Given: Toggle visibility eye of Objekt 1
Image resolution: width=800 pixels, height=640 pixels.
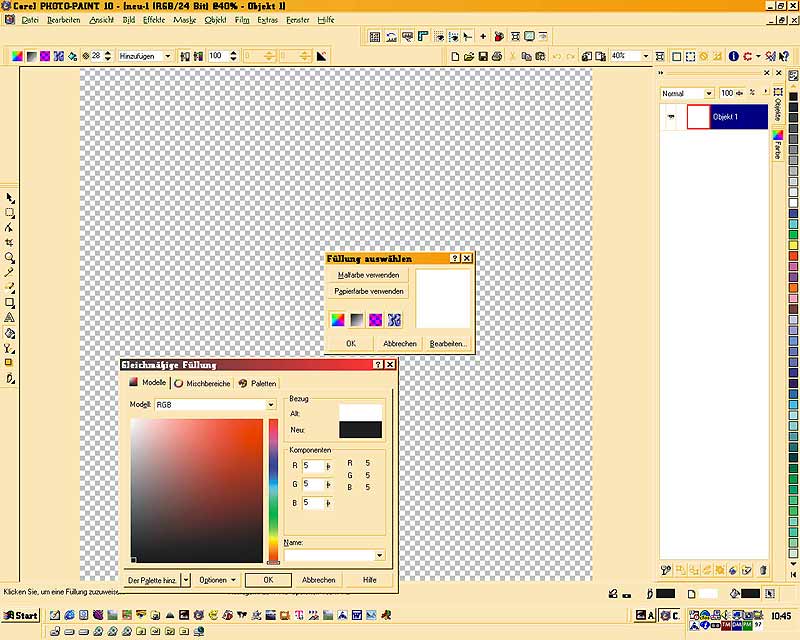Looking at the screenshot, I should pyautogui.click(x=669, y=118).
